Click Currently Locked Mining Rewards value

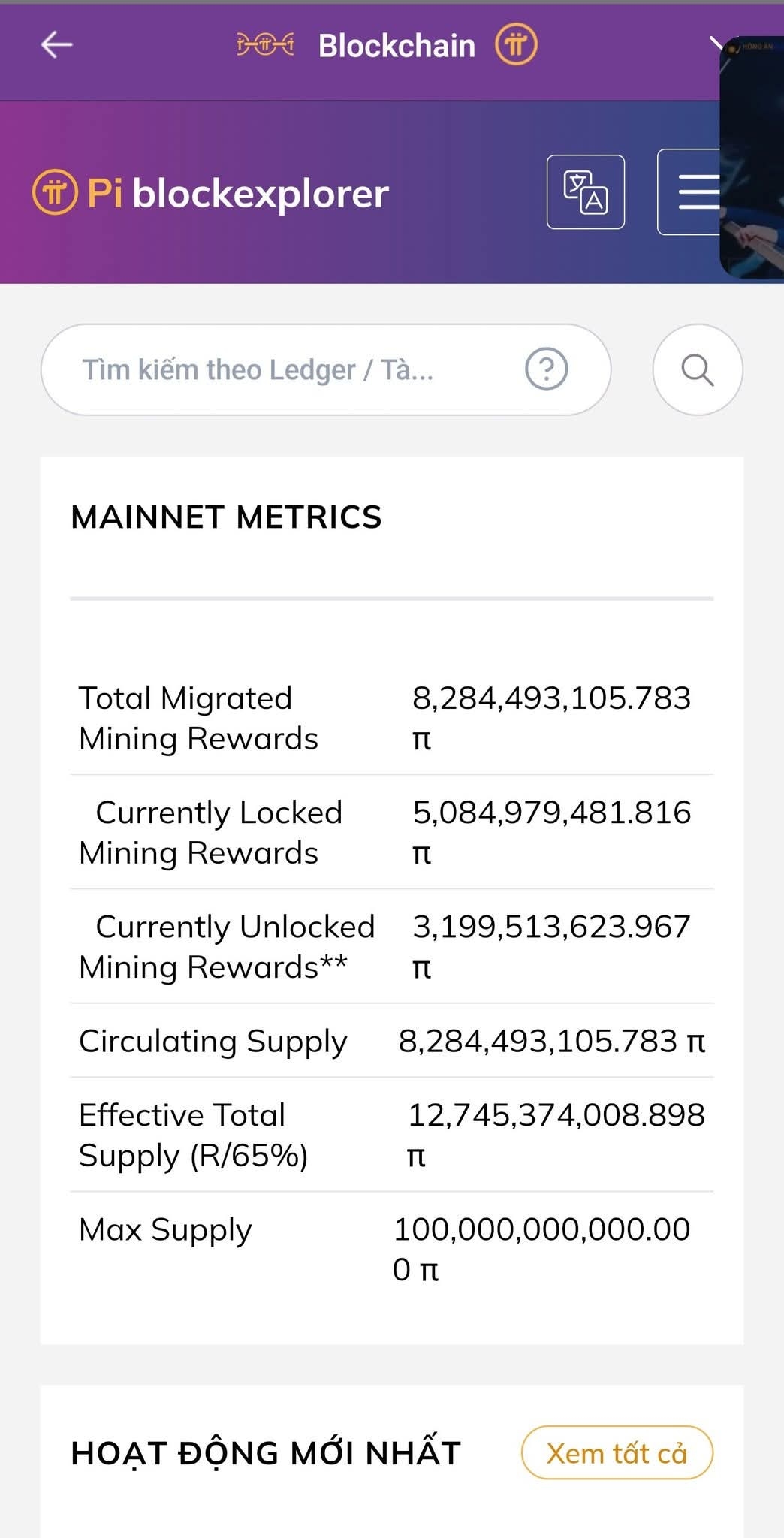[551, 813]
